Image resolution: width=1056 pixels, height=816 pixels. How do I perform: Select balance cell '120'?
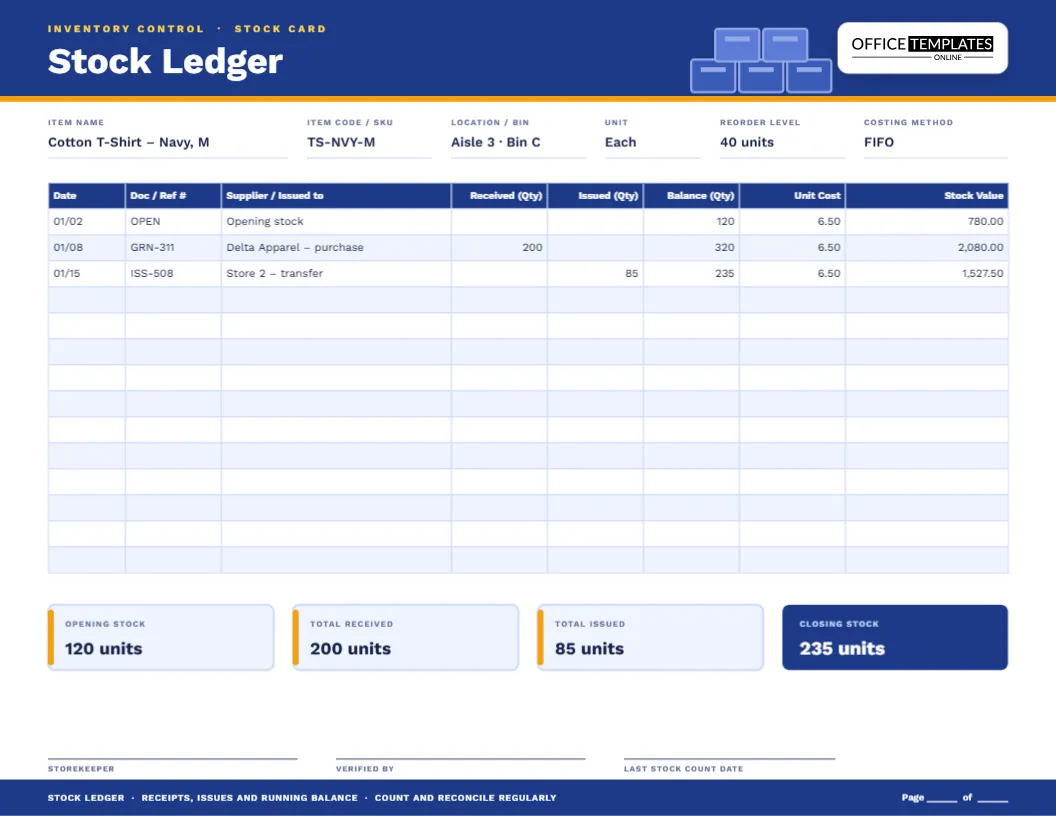click(692, 222)
